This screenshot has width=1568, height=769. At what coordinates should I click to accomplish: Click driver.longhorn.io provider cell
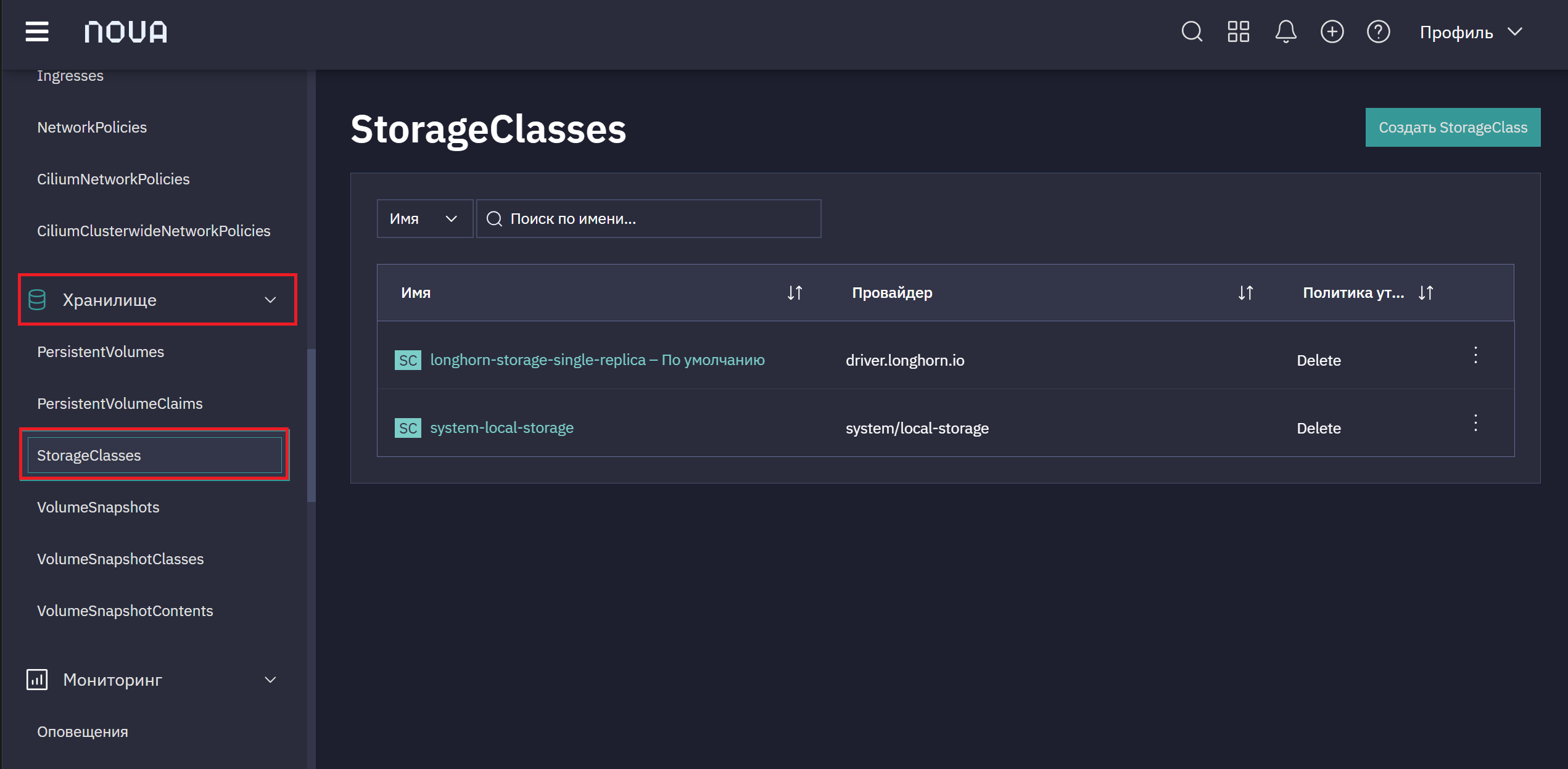(x=905, y=360)
